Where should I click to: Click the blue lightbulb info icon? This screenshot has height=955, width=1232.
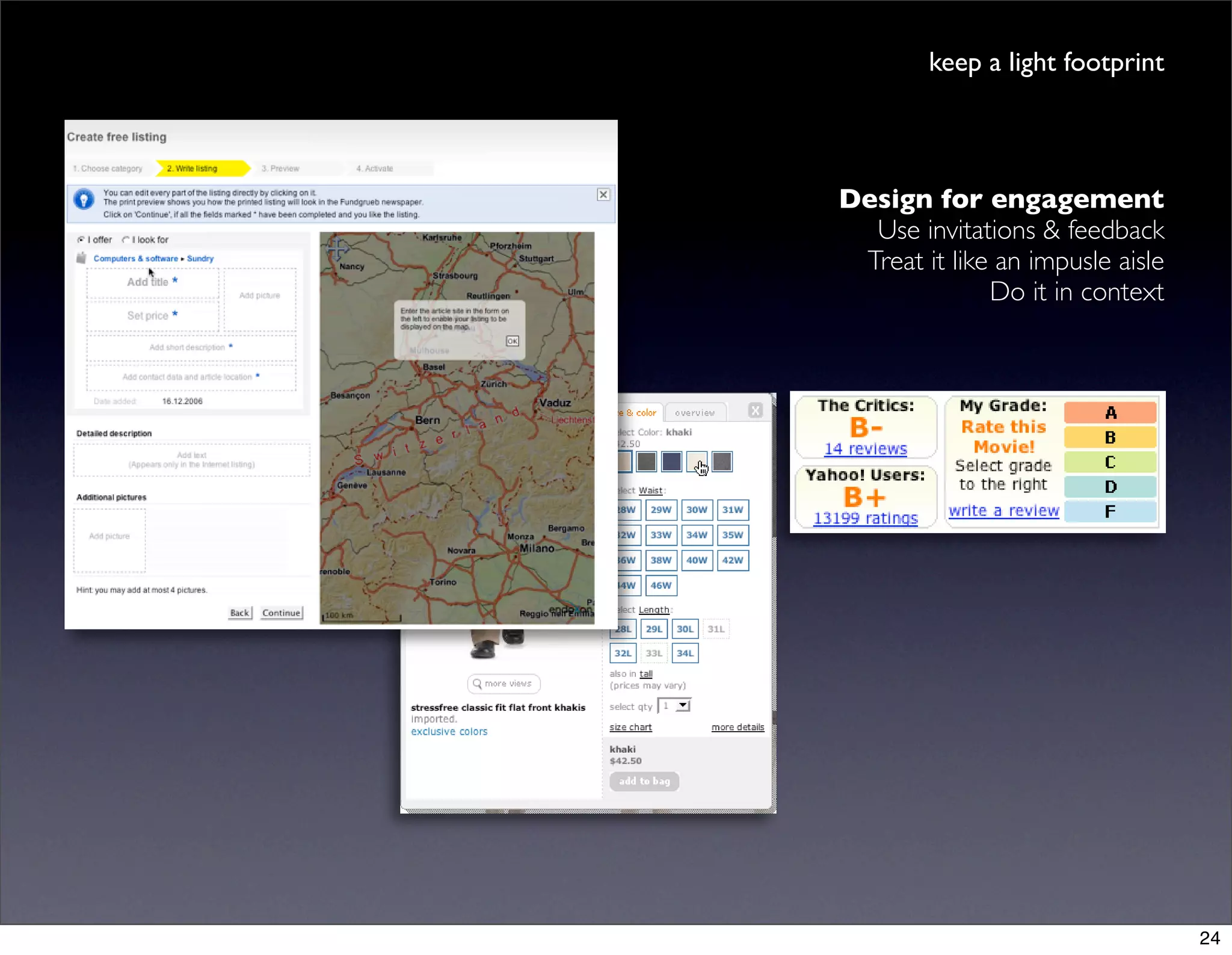[x=84, y=199]
